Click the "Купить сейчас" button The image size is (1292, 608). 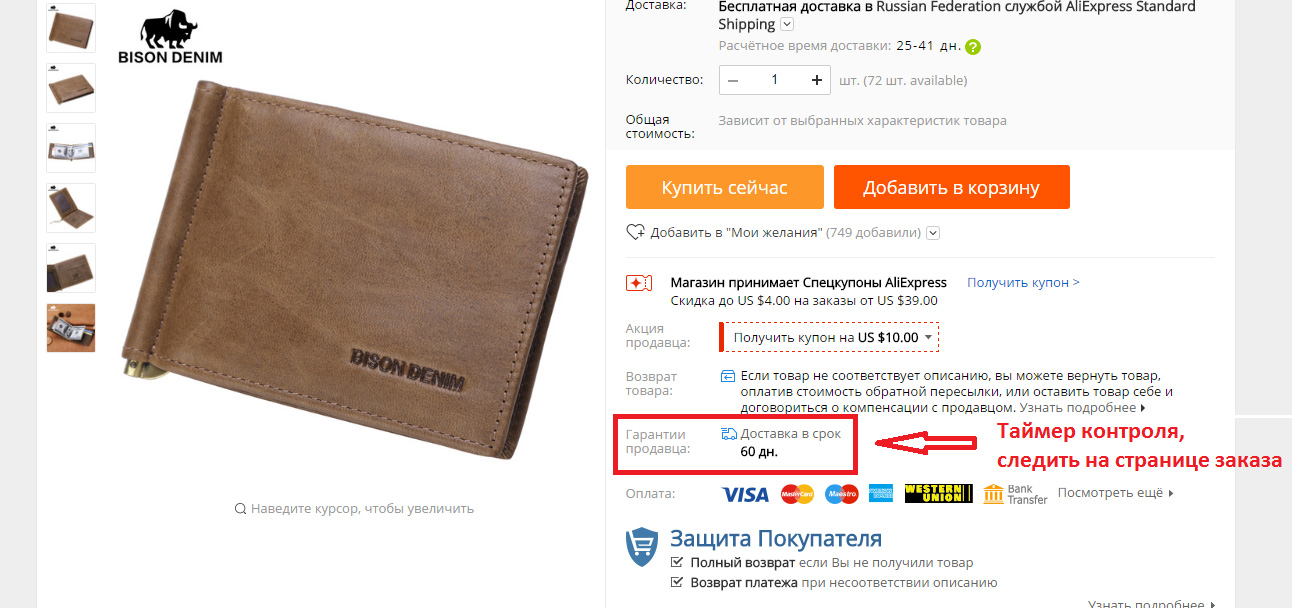click(x=725, y=187)
